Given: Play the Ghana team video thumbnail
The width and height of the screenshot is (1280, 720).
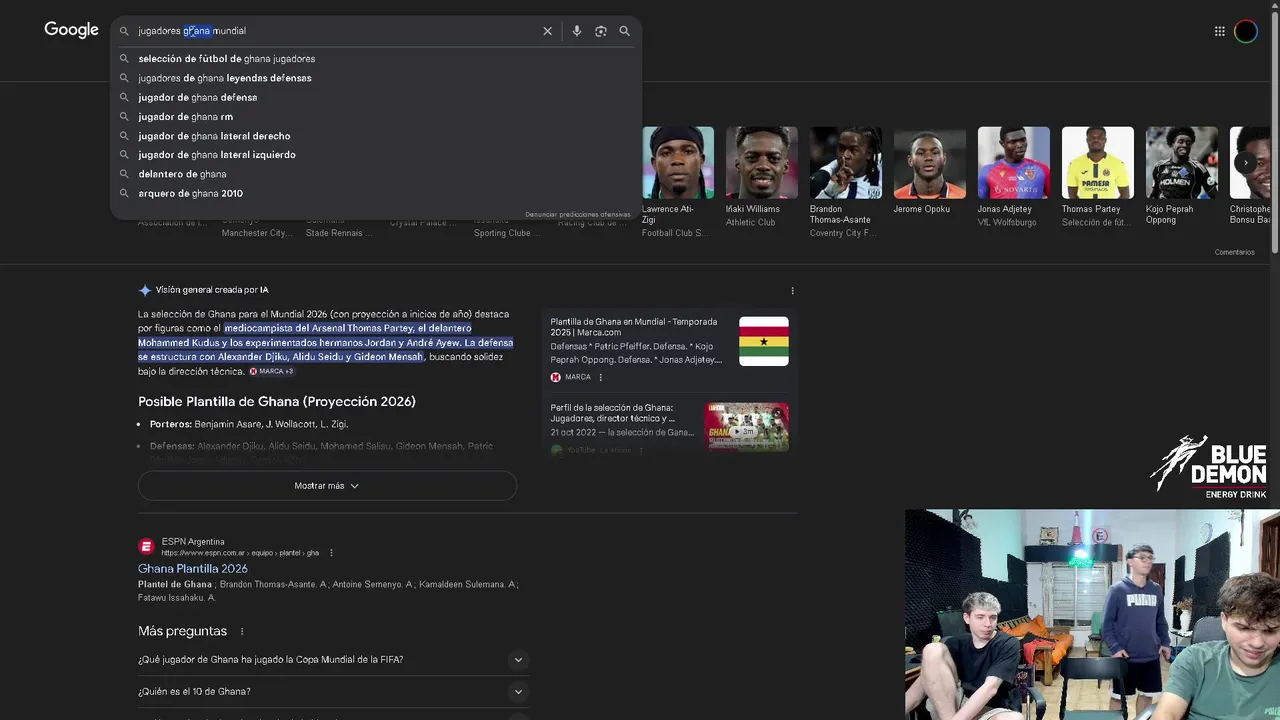Looking at the screenshot, I should 748,427.
